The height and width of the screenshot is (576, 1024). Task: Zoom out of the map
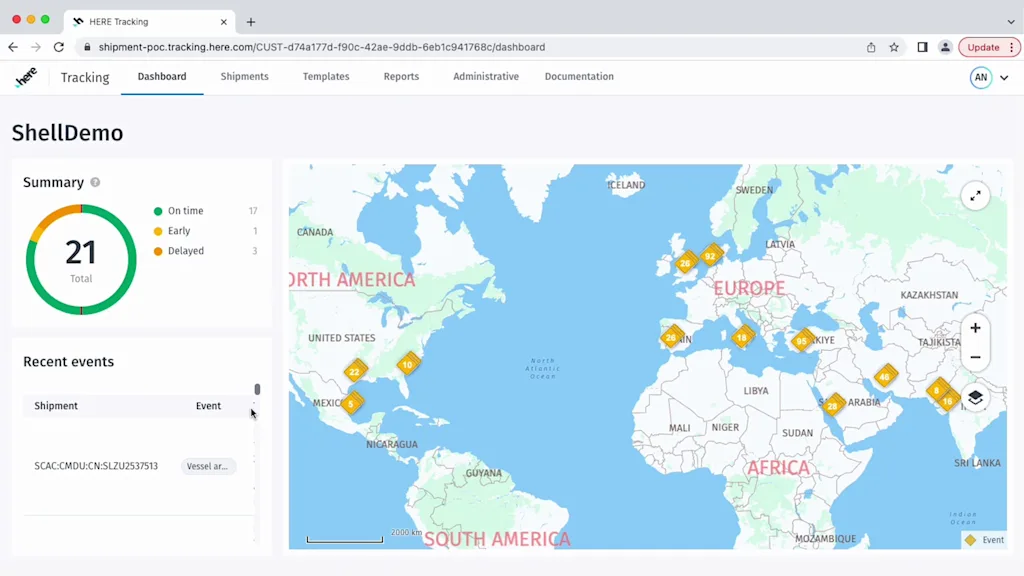(x=974, y=357)
